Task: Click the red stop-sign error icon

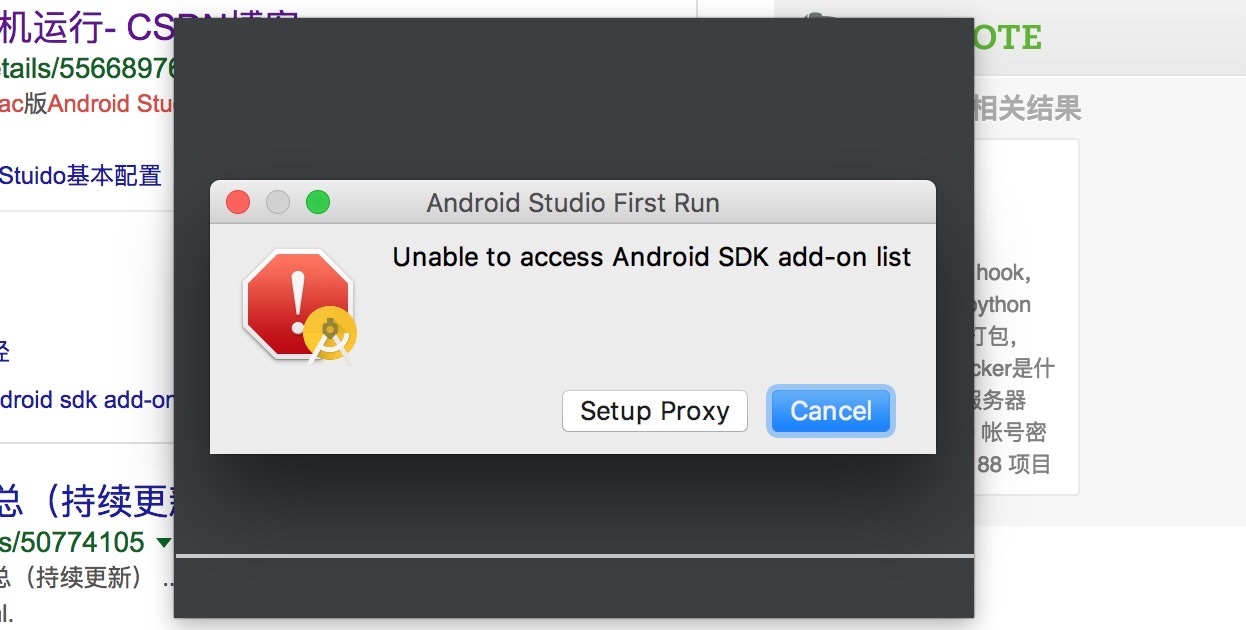Action: [x=294, y=300]
